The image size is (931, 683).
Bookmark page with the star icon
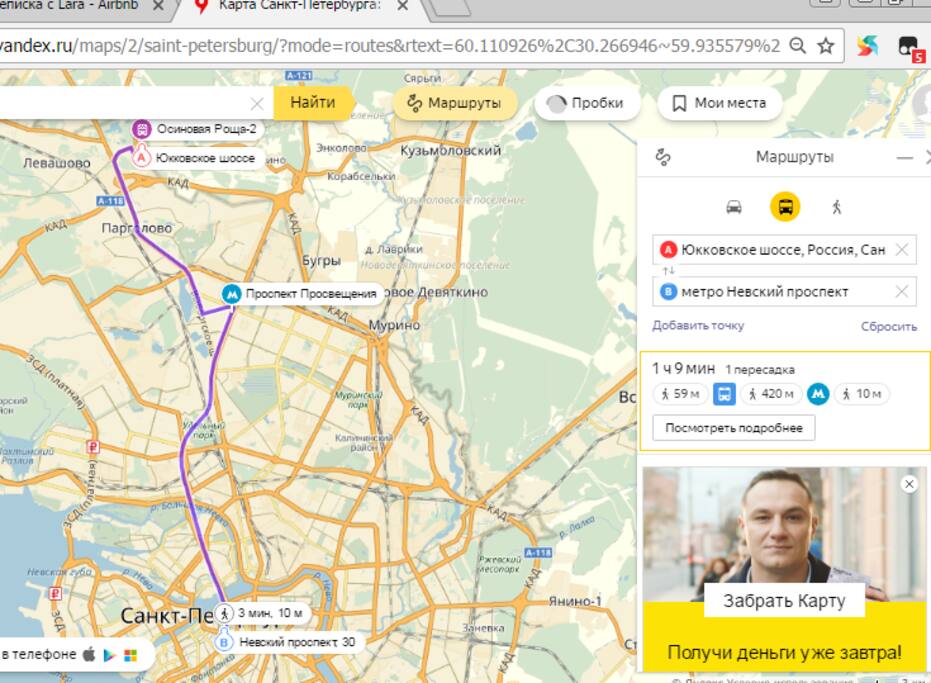point(826,46)
